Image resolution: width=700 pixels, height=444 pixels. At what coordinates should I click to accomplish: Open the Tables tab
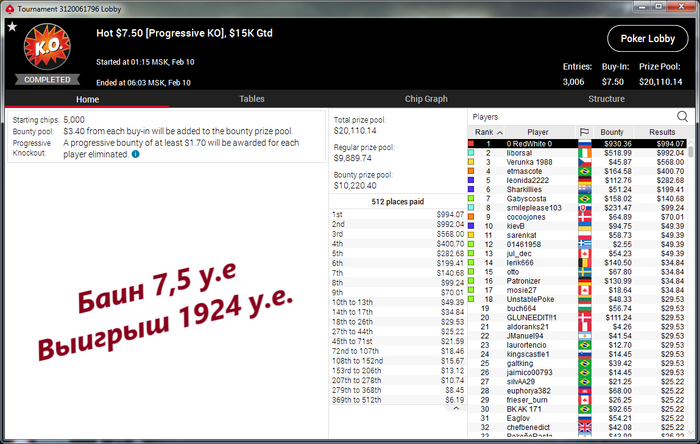pyautogui.click(x=252, y=99)
